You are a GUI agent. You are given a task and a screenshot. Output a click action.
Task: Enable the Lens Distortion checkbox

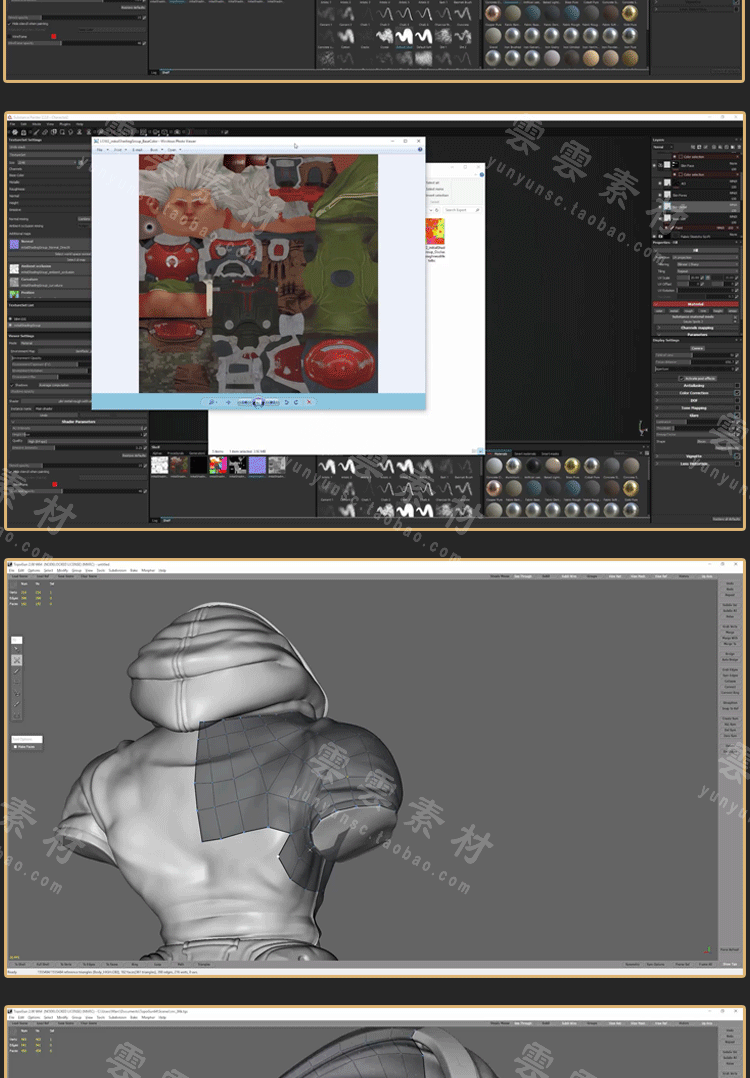point(737,463)
